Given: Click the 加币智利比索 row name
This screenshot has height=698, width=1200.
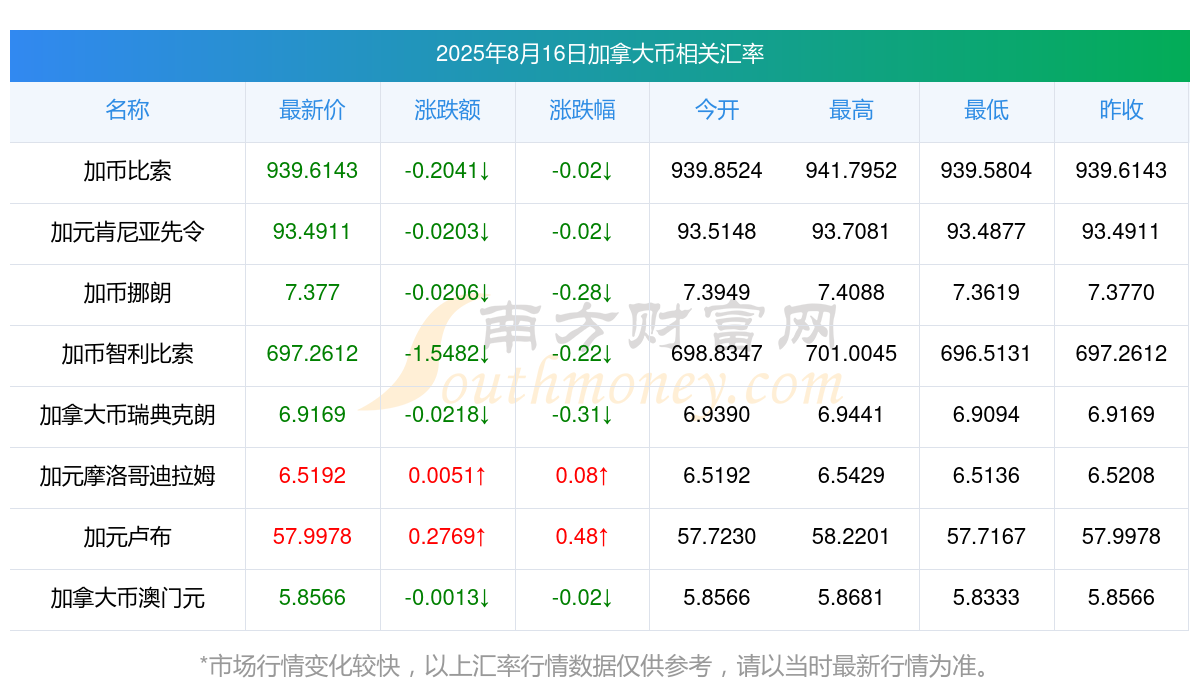Looking at the screenshot, I should [127, 354].
